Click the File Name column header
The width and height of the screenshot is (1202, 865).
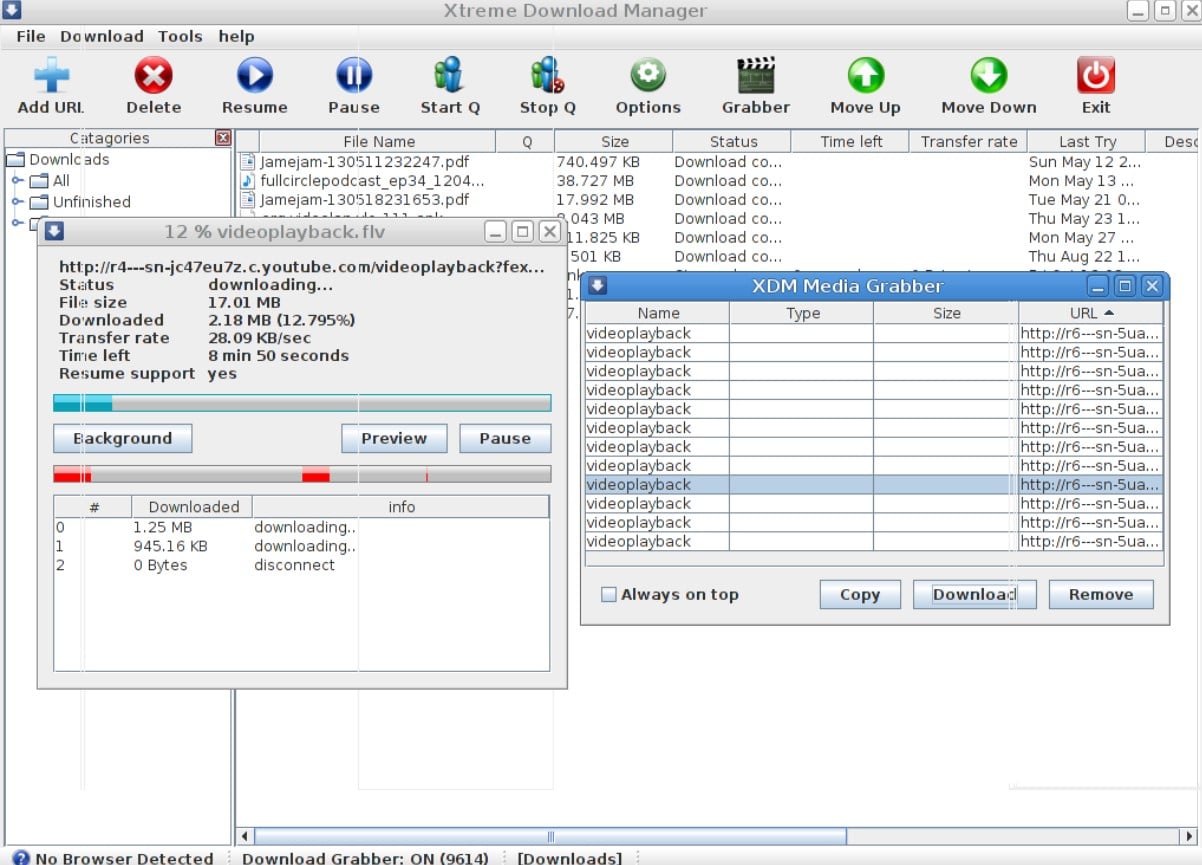pos(378,141)
